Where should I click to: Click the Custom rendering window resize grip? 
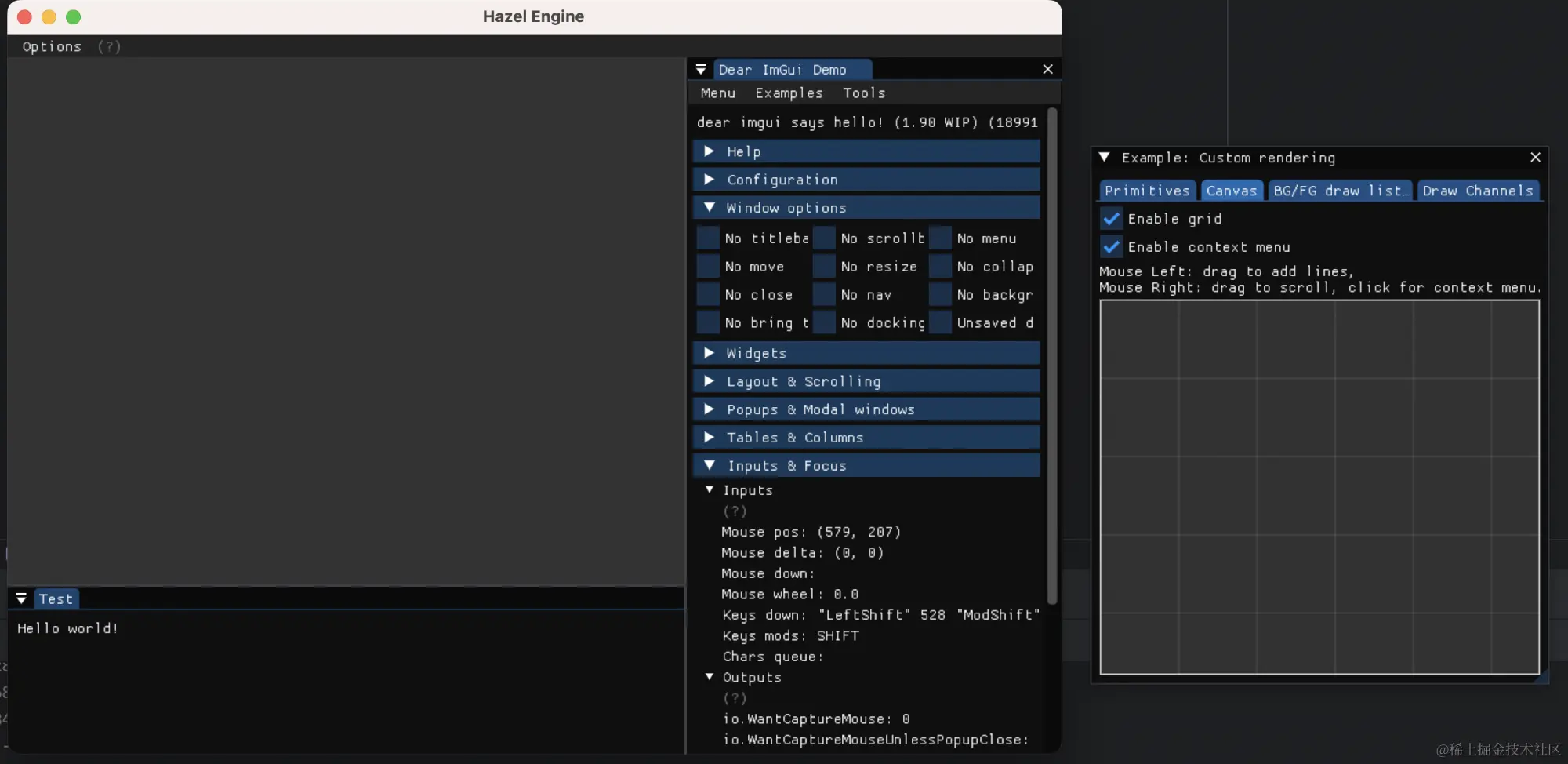[1542, 678]
